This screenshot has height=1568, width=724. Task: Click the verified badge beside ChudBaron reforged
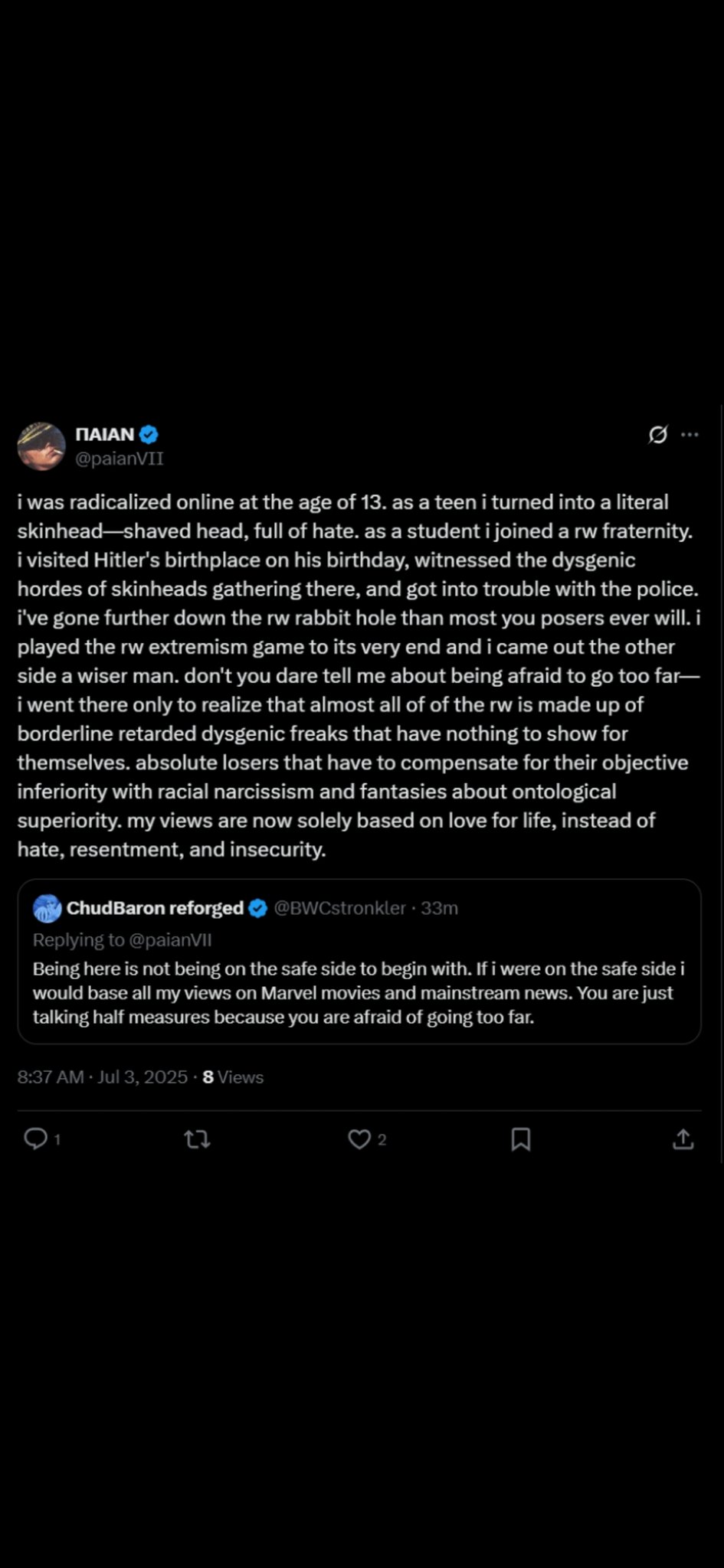258,908
